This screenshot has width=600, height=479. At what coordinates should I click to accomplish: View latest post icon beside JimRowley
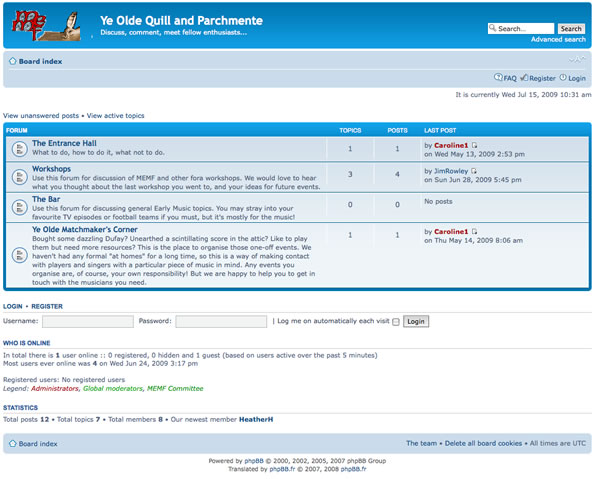474,171
